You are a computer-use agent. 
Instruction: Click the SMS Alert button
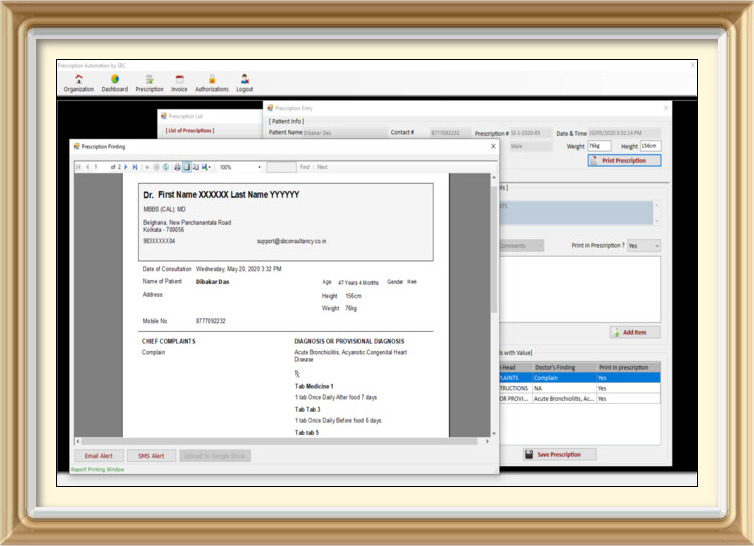point(151,455)
